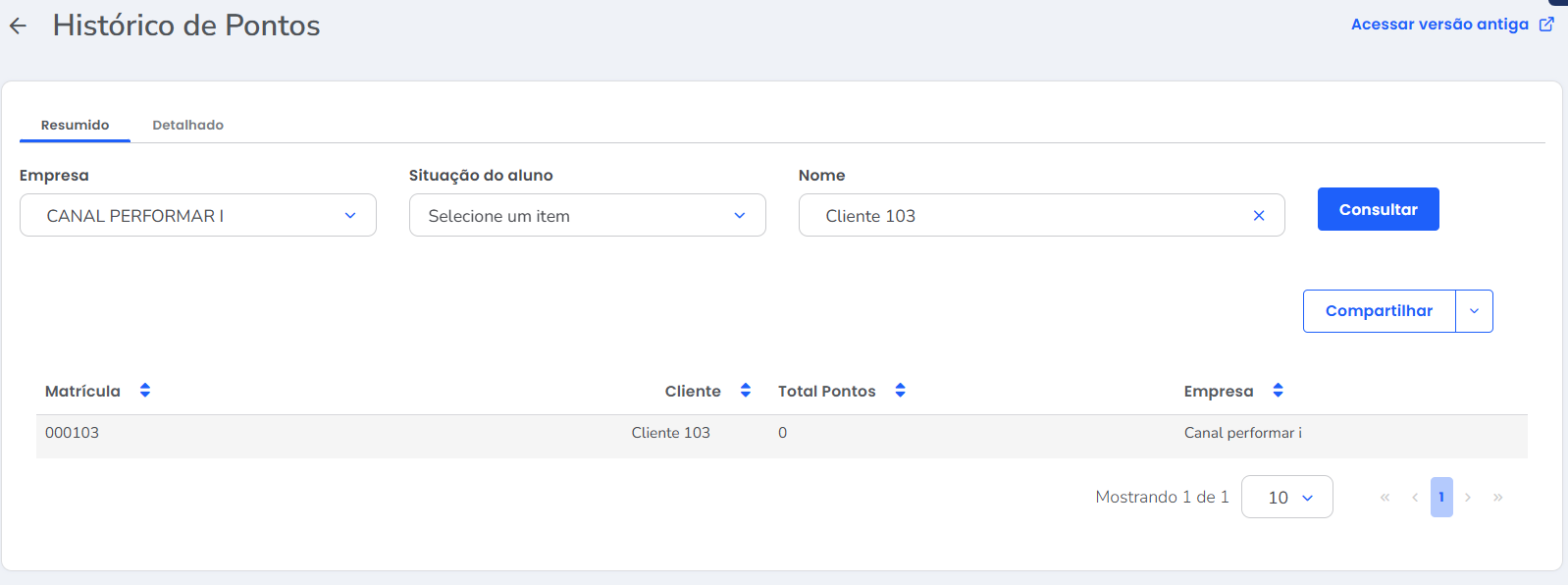
Task: Expand the Compartilhar options arrow
Action: coord(1474,311)
